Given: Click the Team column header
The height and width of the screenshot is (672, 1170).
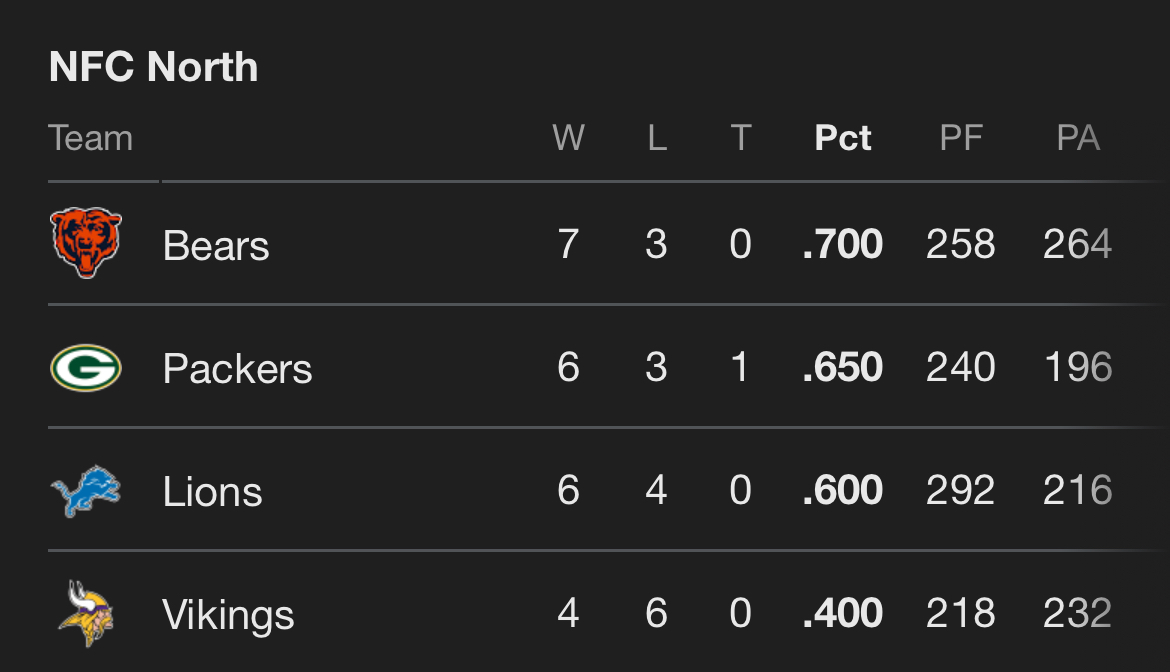Looking at the screenshot, I should point(90,138).
